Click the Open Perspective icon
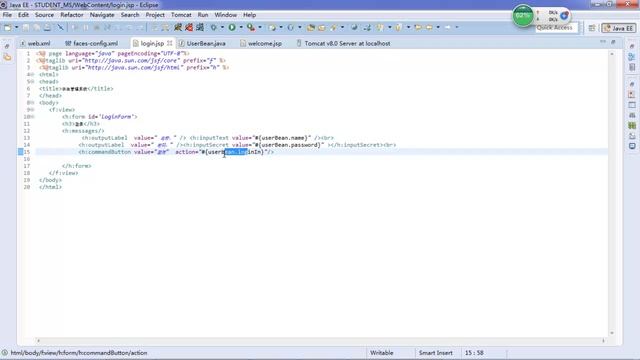This screenshot has height=360, width=640. click(x=592, y=28)
